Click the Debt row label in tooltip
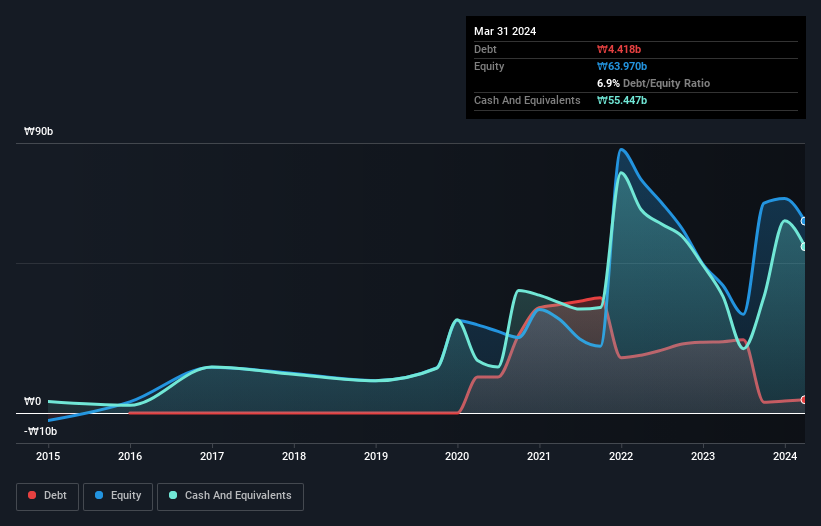This screenshot has height=526, width=821. click(x=485, y=49)
